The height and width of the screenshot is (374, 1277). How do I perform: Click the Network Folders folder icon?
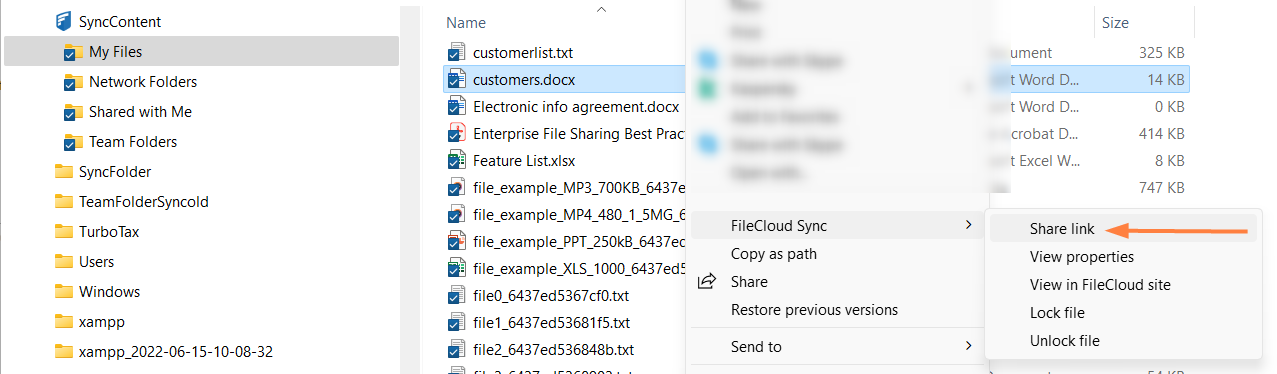[x=73, y=81]
